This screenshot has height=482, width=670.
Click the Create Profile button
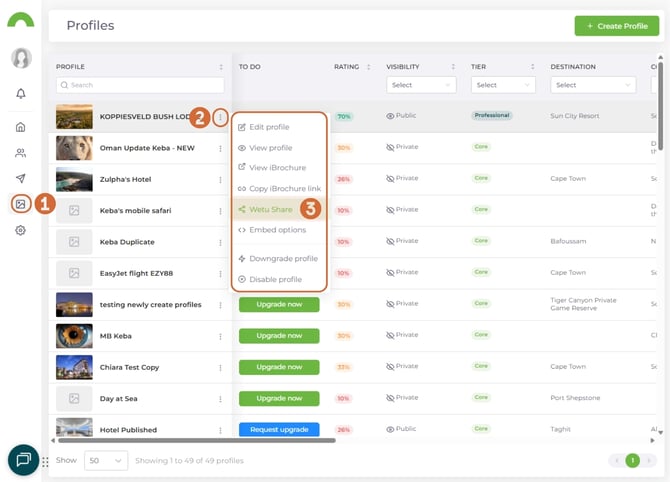[x=616, y=26]
